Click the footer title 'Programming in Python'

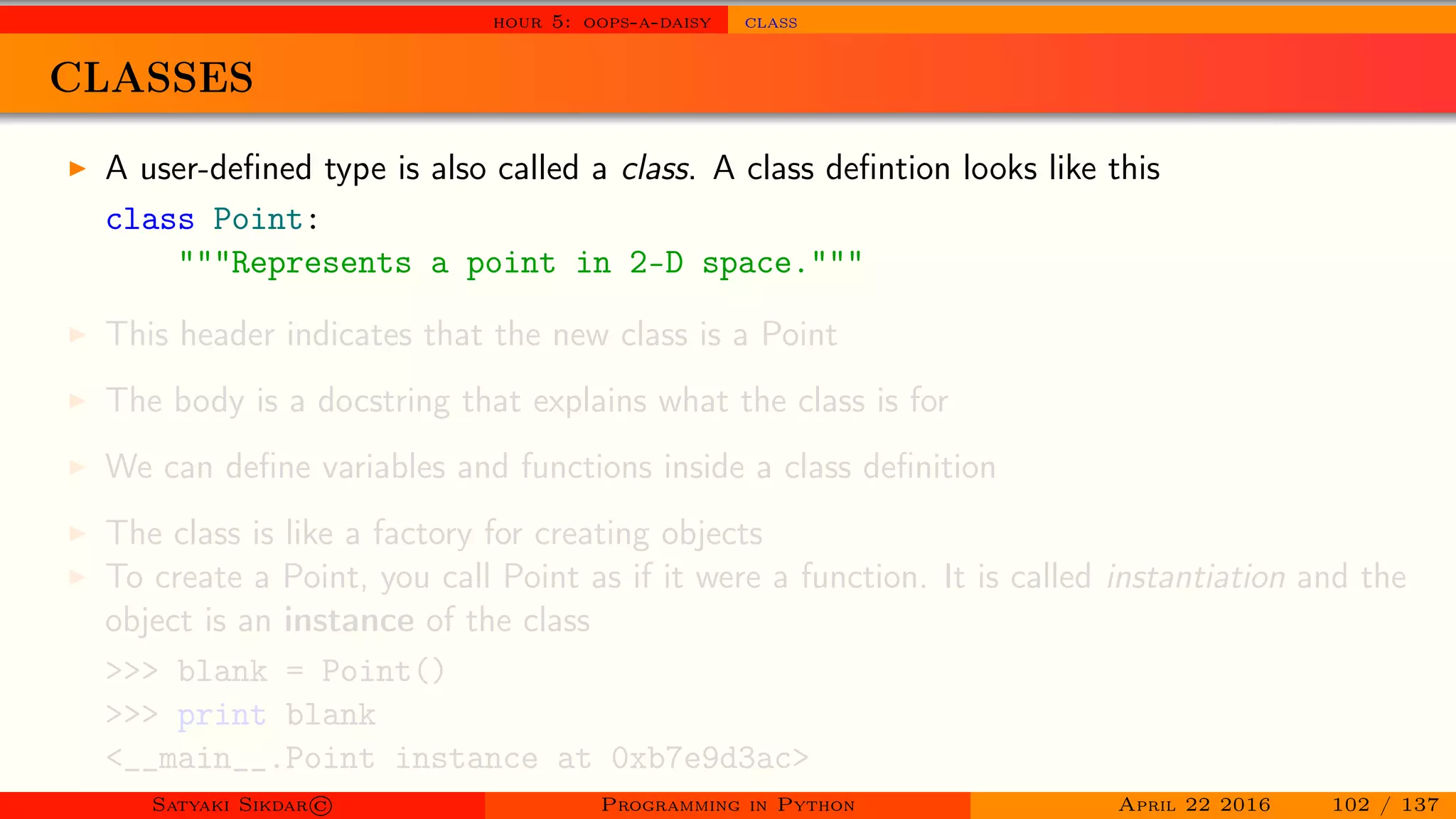click(x=728, y=805)
